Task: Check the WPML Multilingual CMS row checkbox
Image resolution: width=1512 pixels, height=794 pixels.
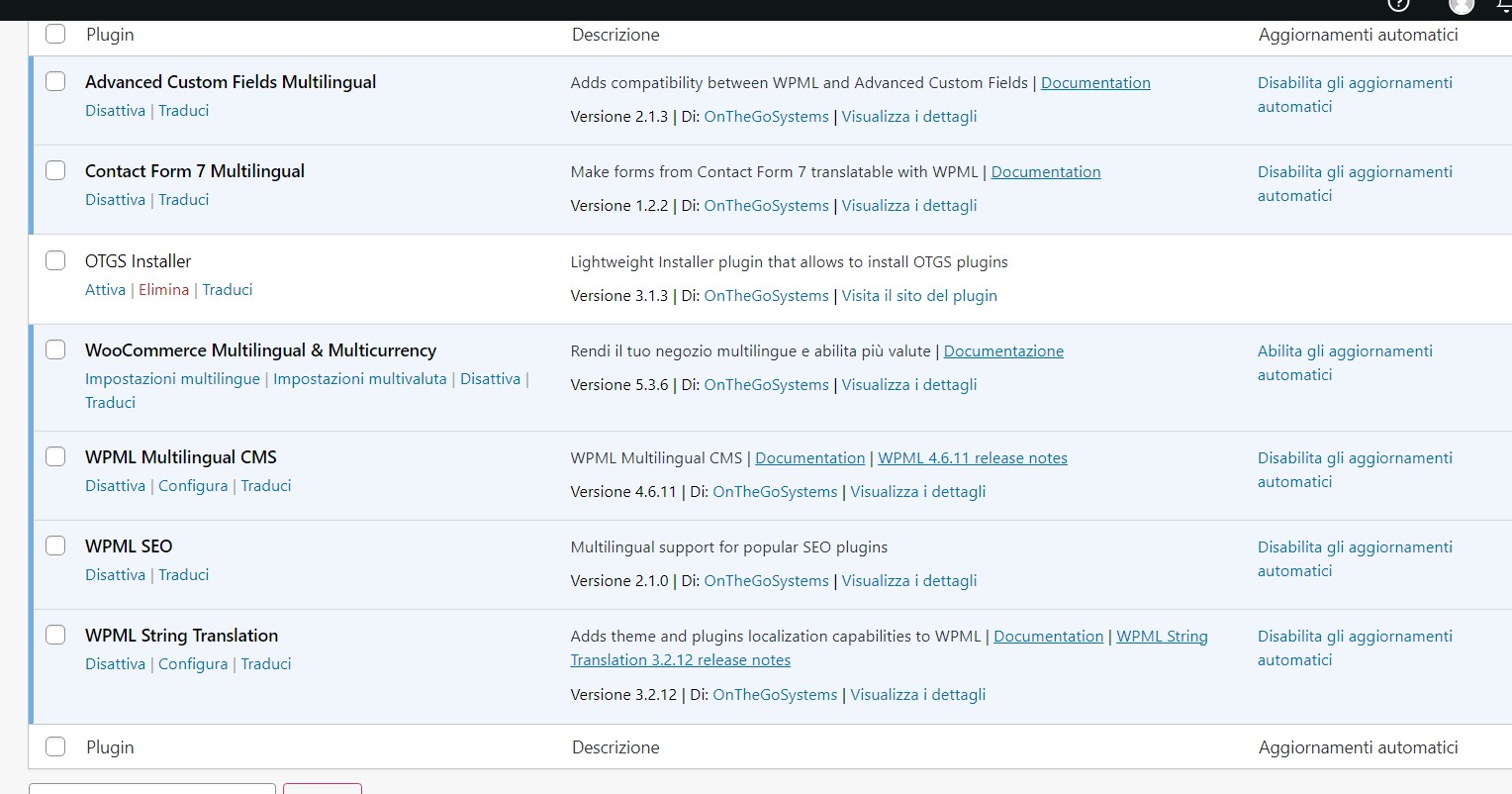Action: tap(55, 456)
